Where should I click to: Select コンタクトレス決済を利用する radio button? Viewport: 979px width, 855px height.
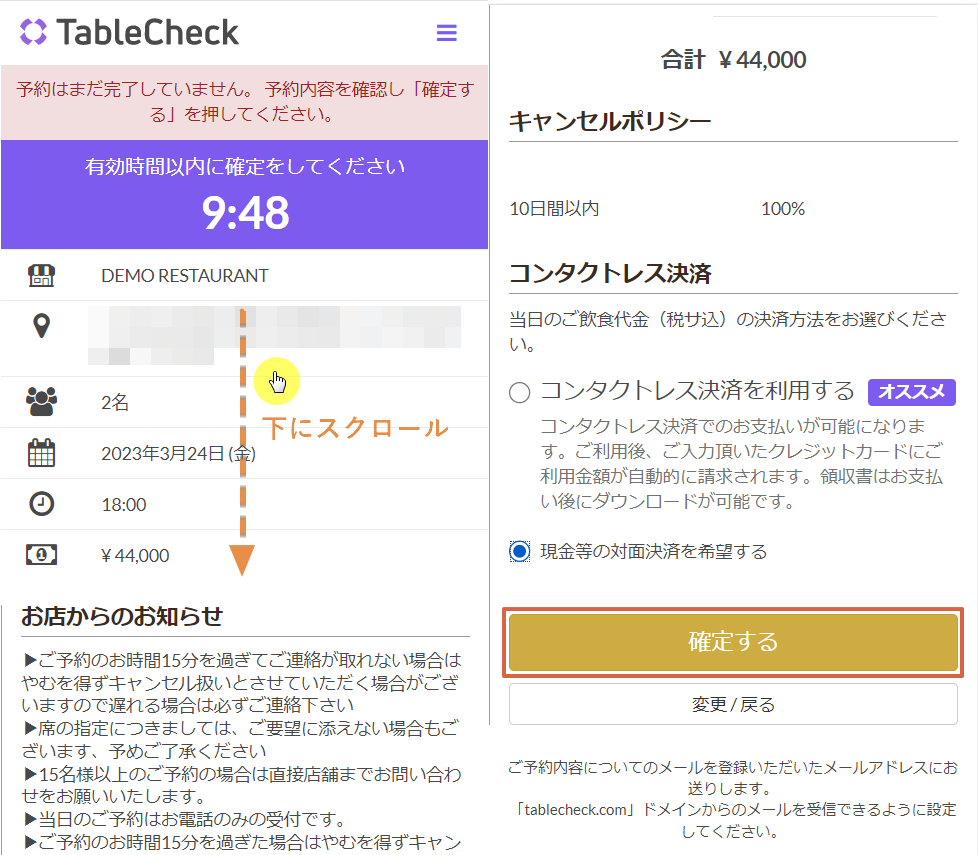[519, 392]
